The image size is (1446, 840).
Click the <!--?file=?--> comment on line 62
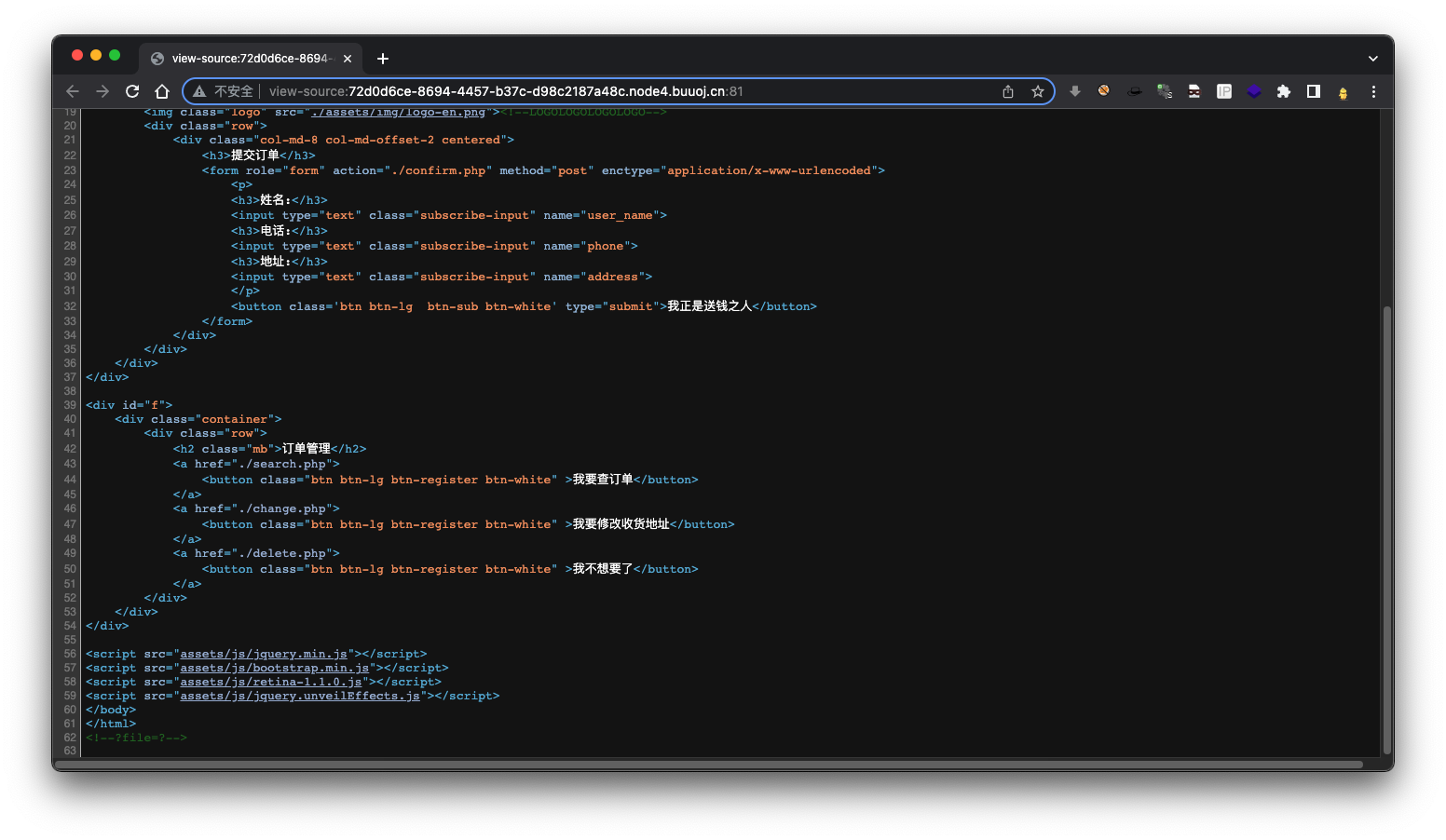click(x=136, y=738)
